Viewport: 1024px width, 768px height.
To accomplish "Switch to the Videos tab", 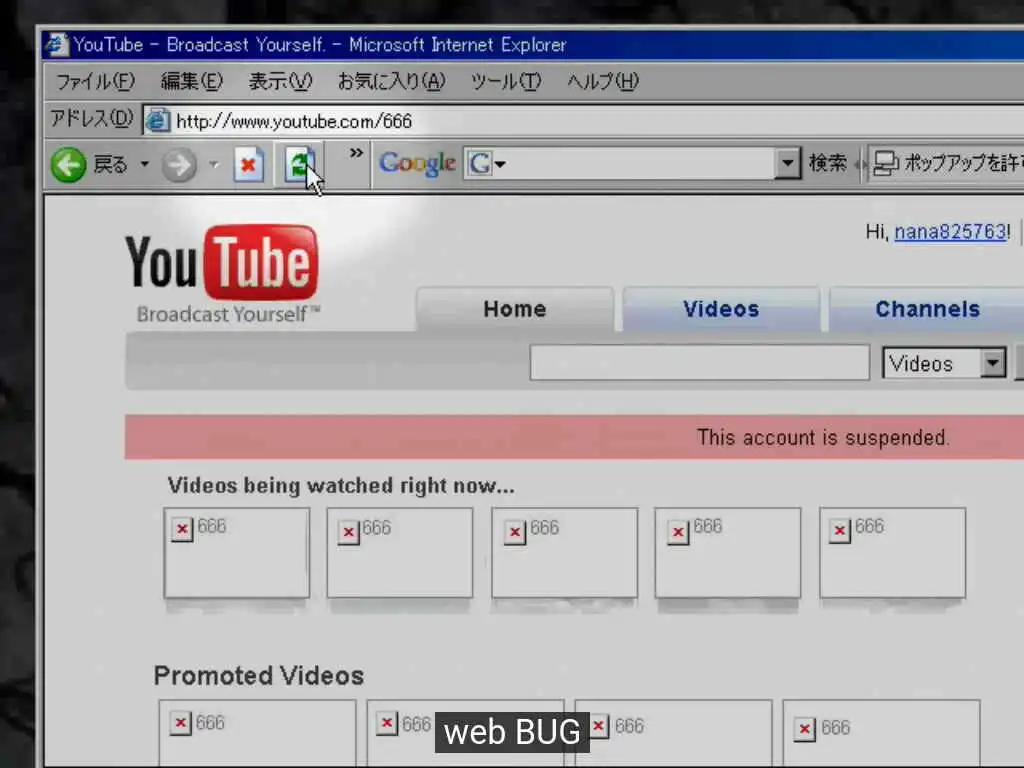I will tap(721, 308).
